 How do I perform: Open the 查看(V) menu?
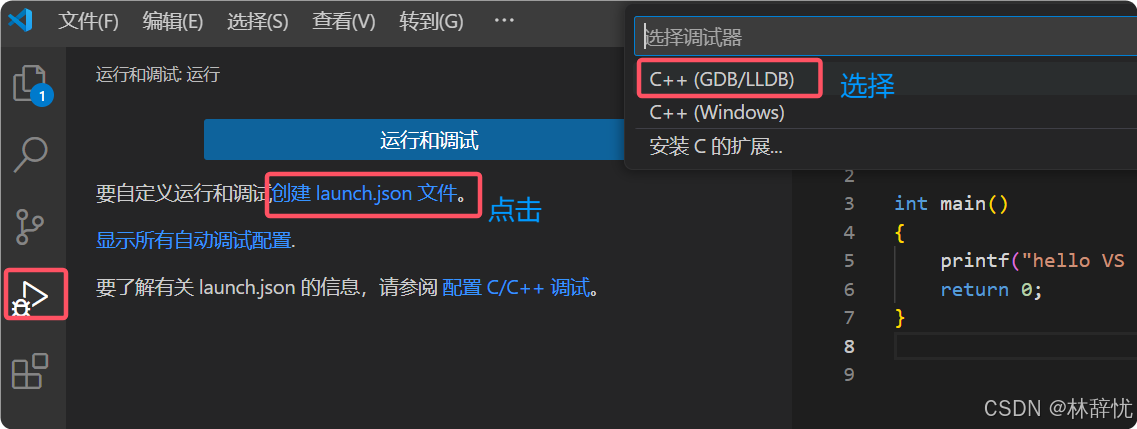click(344, 22)
